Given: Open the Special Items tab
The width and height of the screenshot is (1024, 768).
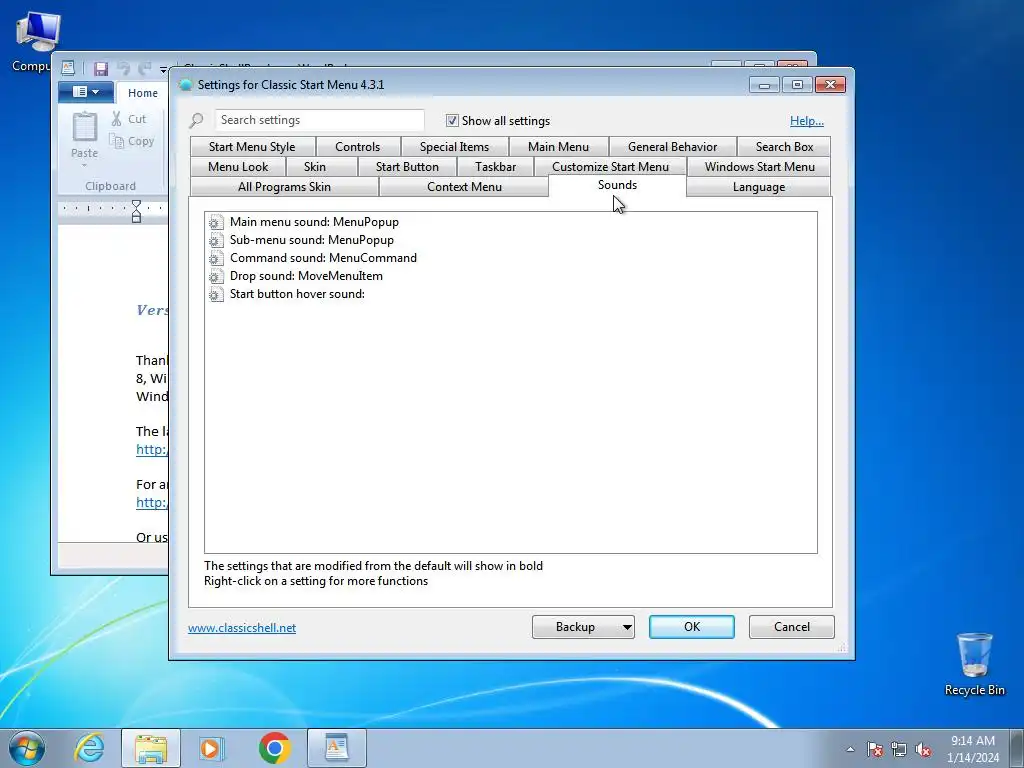Looking at the screenshot, I should click(455, 147).
